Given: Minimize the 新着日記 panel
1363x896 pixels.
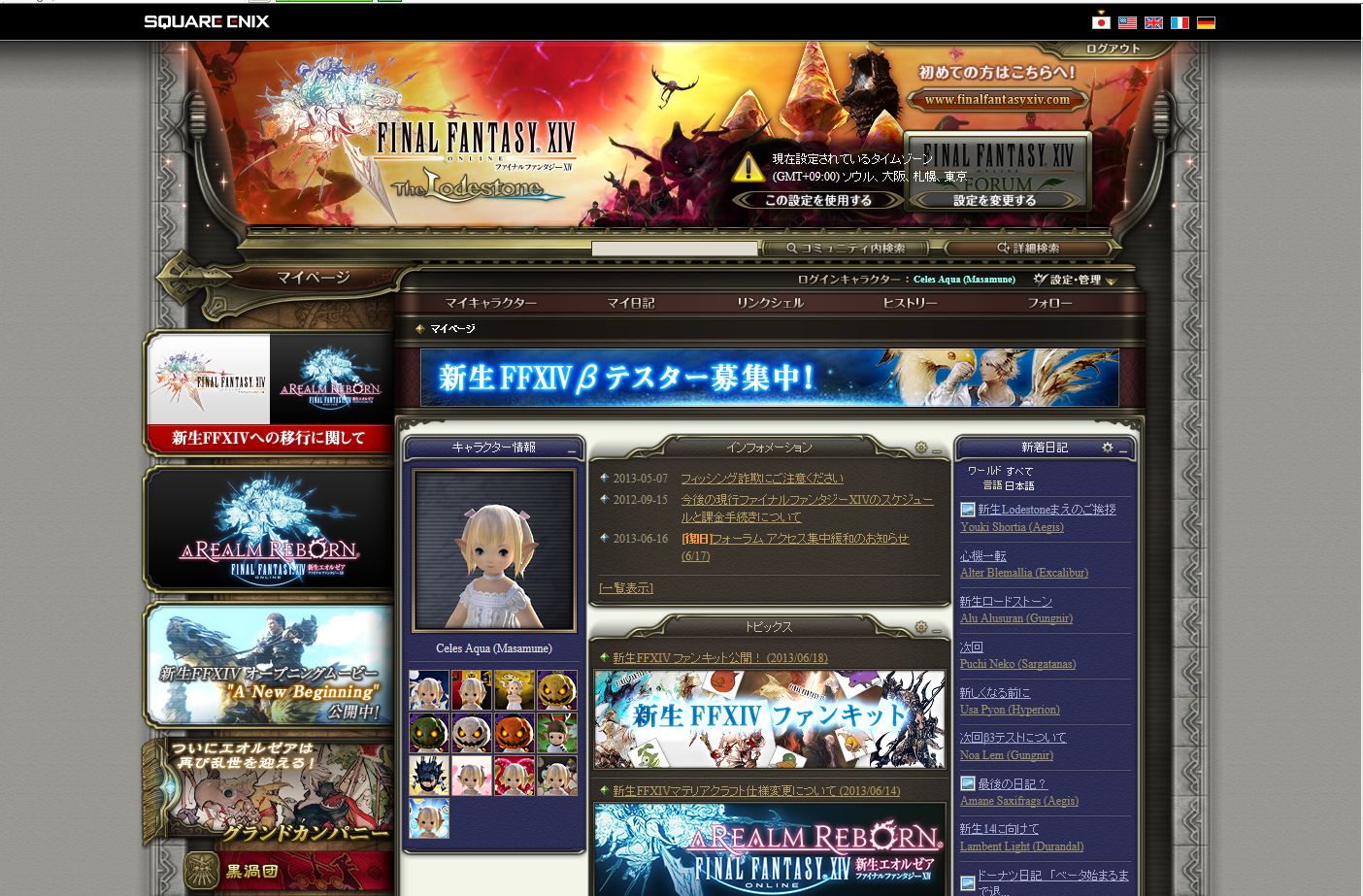Looking at the screenshot, I should tap(1123, 449).
